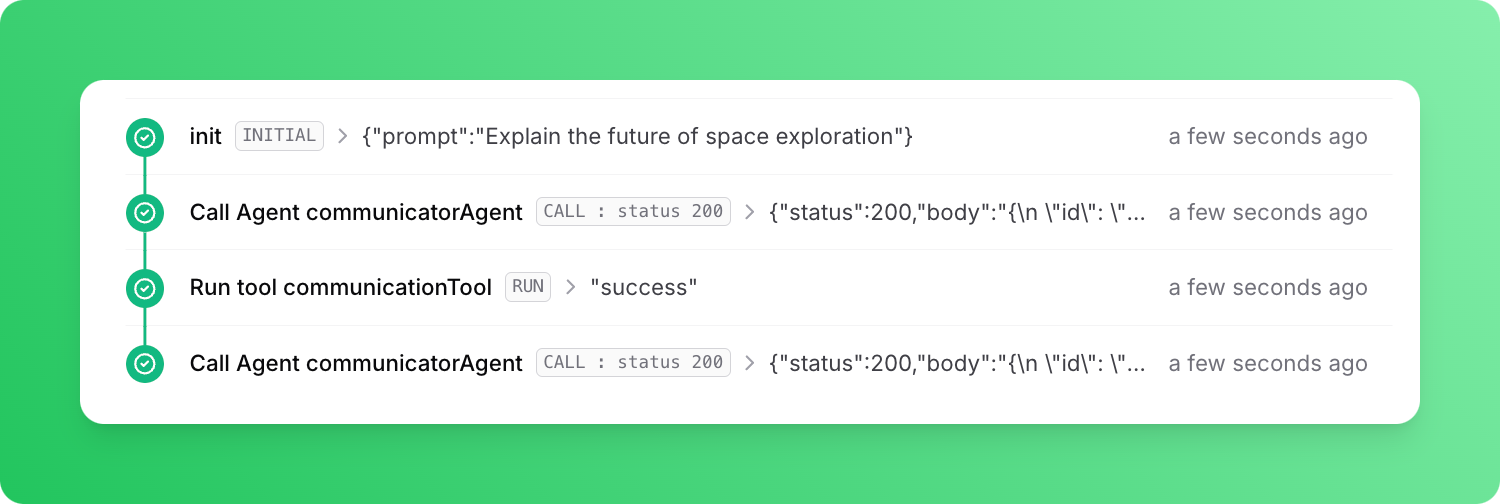Screen dimensions: 1500x504
Task: Click the INITIAL badge
Action: point(279,136)
